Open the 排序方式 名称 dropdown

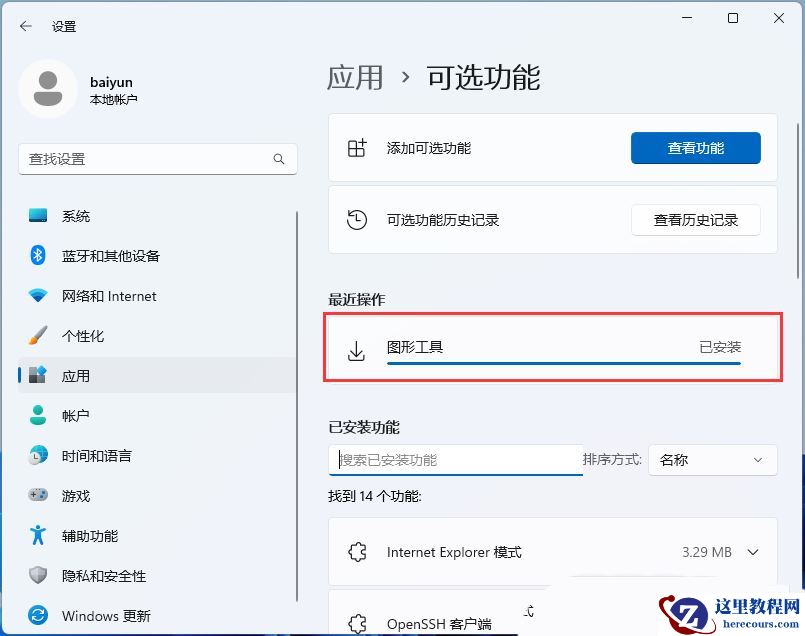click(x=712, y=460)
